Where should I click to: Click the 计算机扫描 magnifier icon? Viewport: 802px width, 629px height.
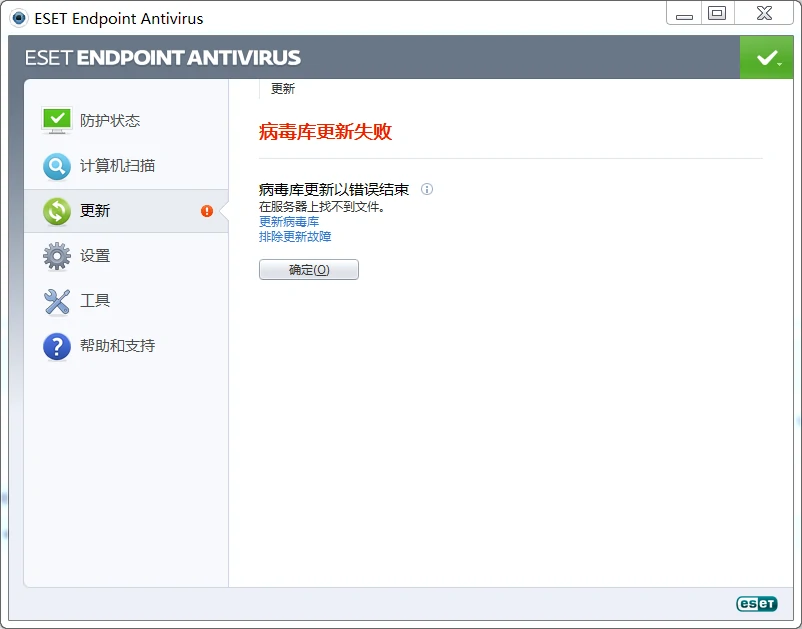pyautogui.click(x=57, y=166)
